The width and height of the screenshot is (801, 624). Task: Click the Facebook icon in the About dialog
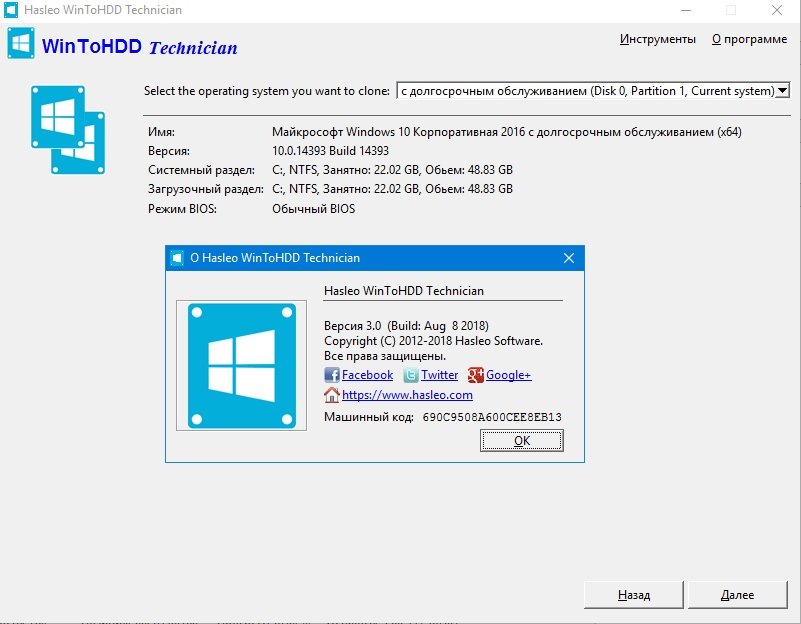click(x=332, y=375)
